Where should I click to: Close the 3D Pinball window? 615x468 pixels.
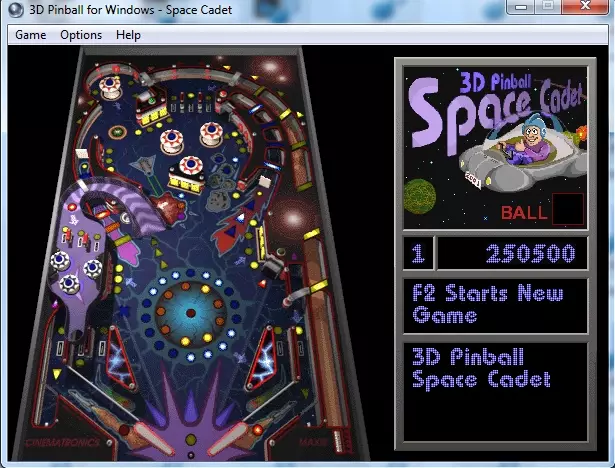[x=585, y=7]
